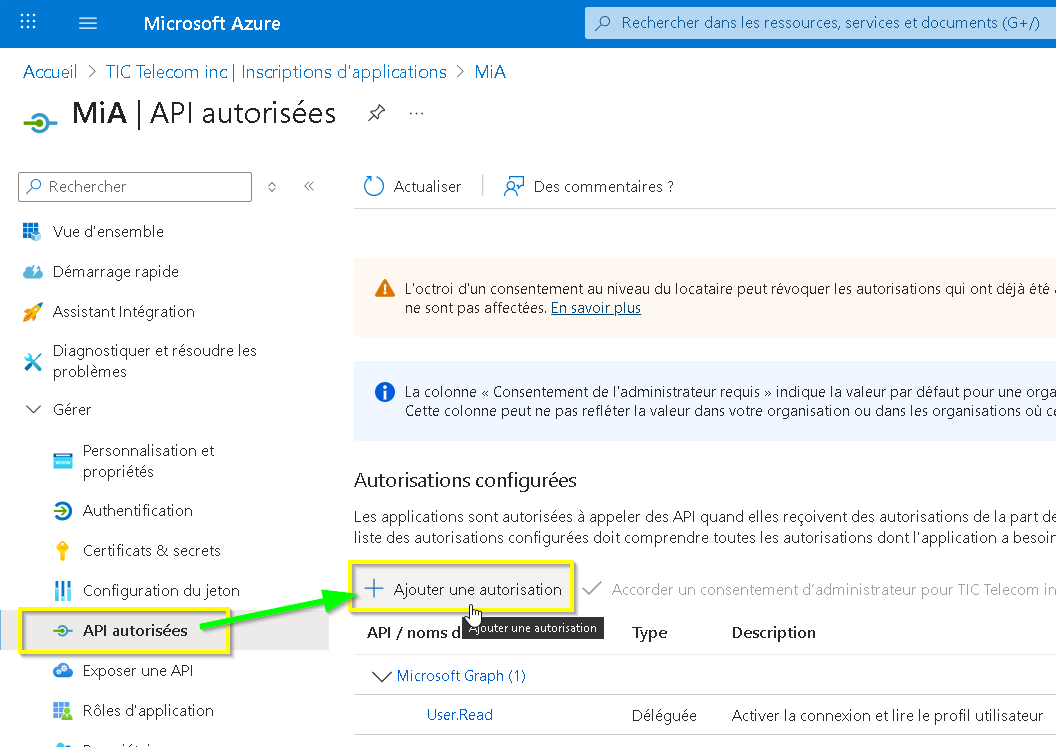
Task: Pin the MiA API autorisées page
Action: pos(376,113)
